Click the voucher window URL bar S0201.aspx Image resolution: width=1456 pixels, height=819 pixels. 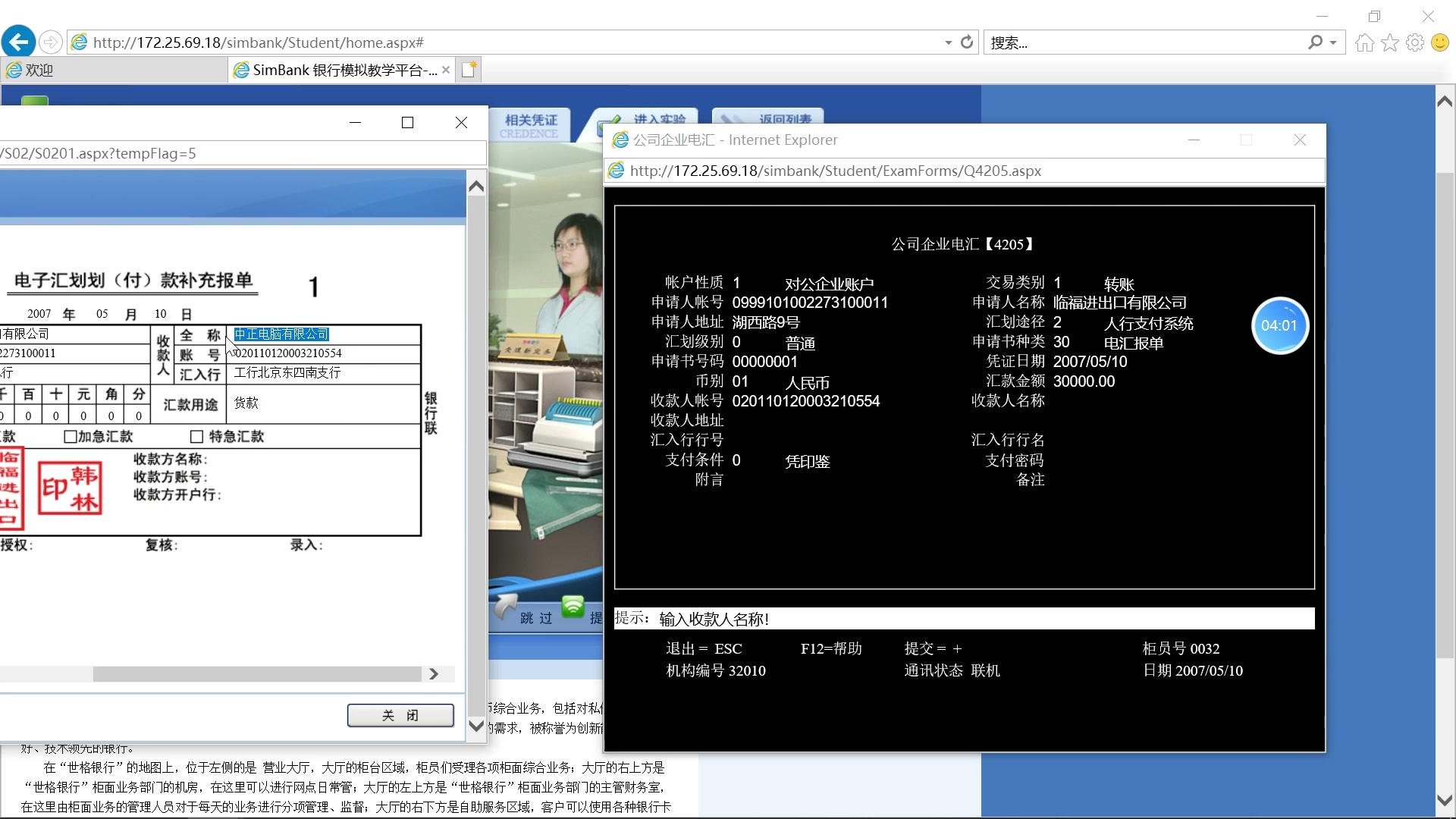(243, 154)
